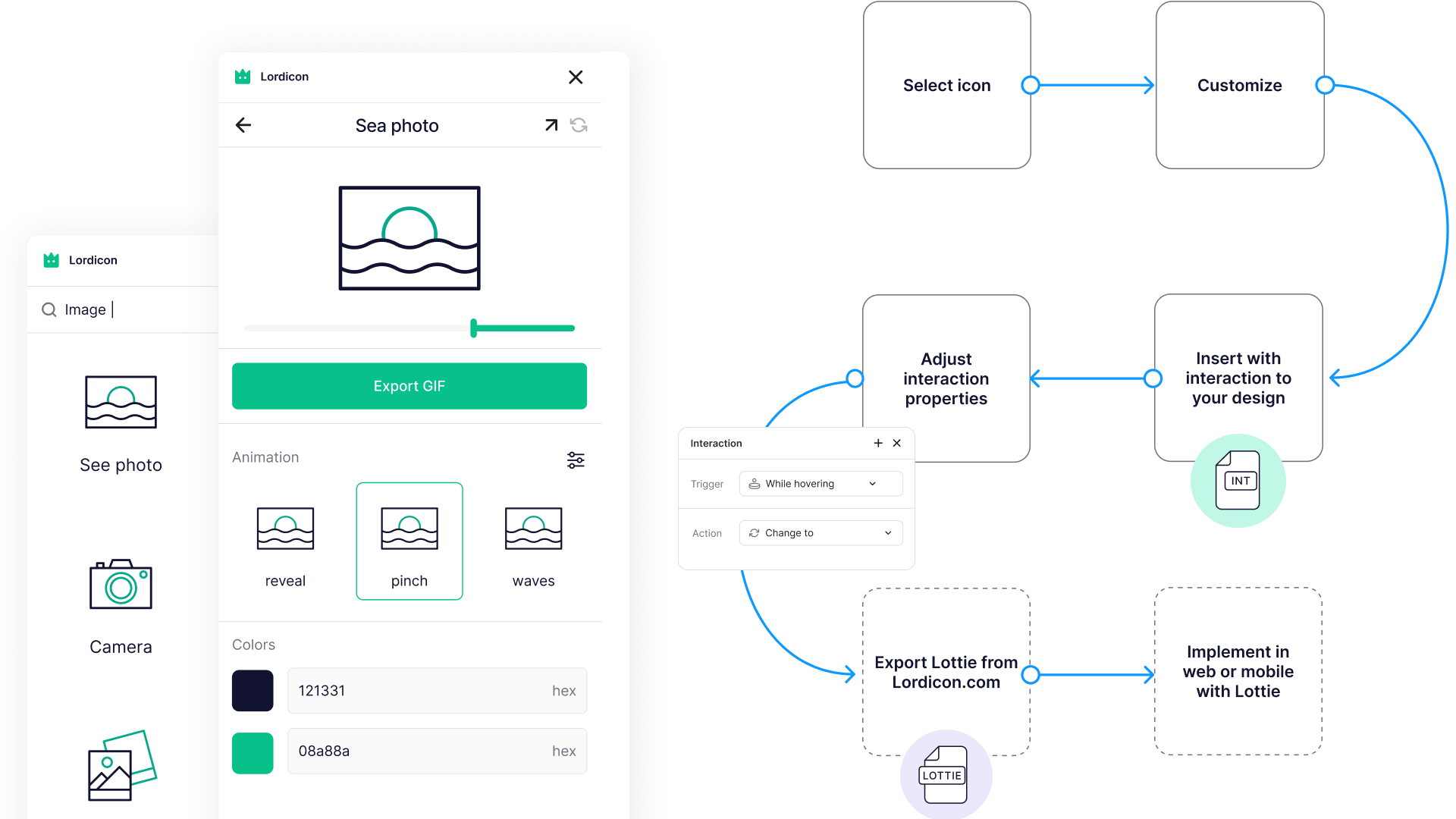The height and width of the screenshot is (819, 1456).
Task: Open animation settings sliders icon
Action: click(576, 460)
